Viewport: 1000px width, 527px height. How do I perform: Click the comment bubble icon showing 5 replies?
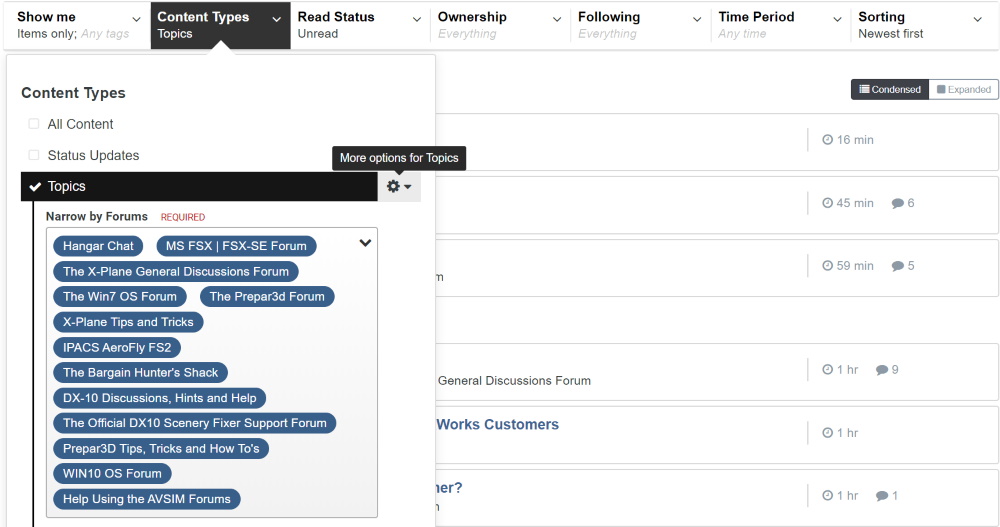coord(897,265)
